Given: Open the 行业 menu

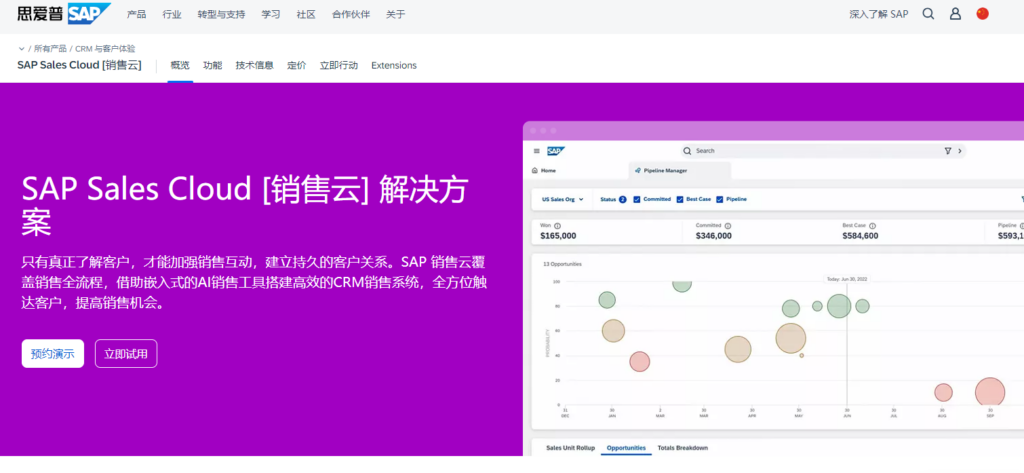Looking at the screenshot, I should point(172,14).
